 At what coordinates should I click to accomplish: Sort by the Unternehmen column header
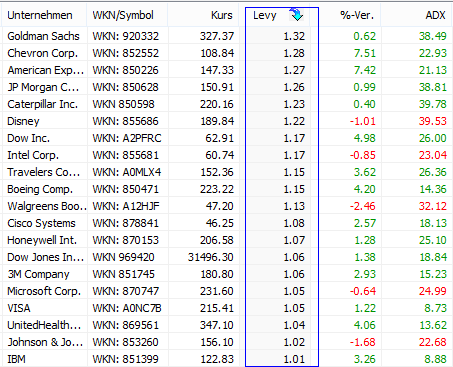(x=40, y=15)
